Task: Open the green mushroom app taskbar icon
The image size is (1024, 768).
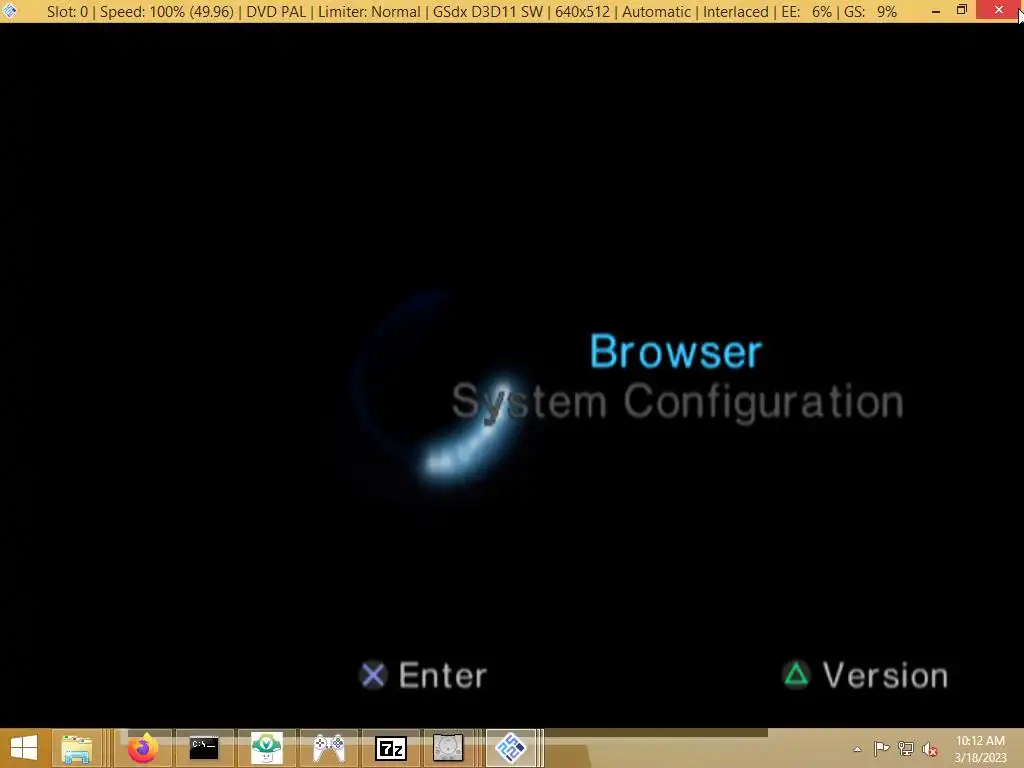Action: [266, 748]
